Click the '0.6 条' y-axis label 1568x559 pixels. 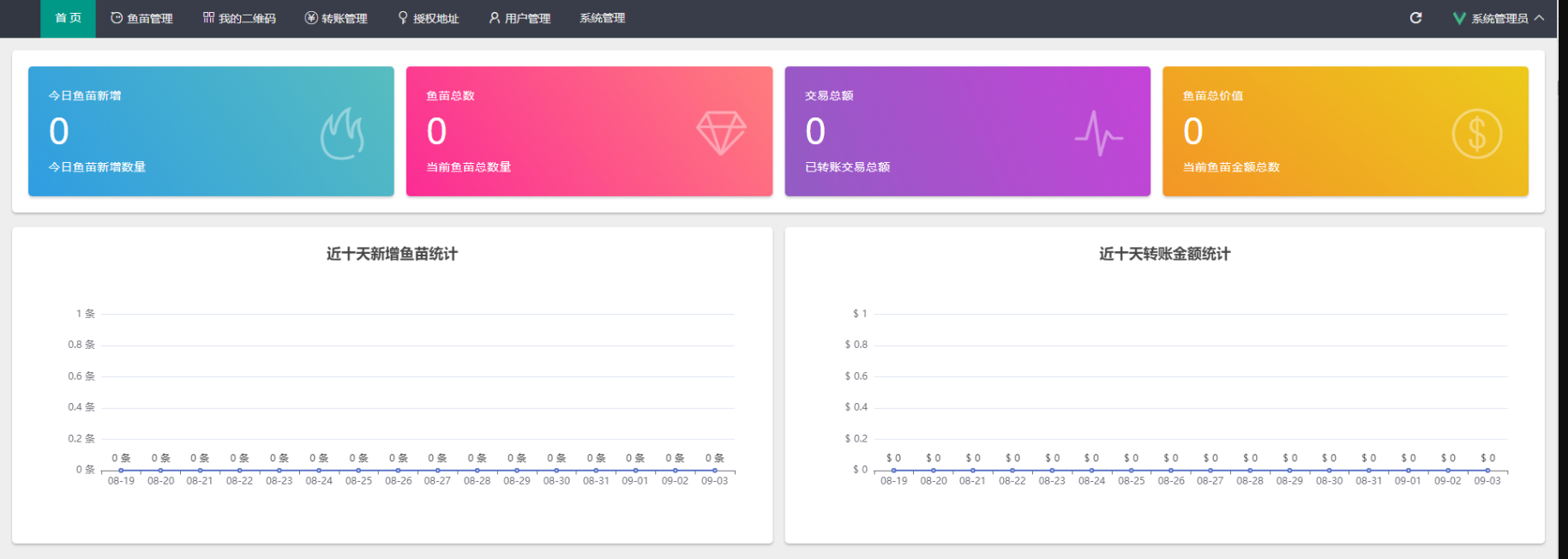coord(81,376)
